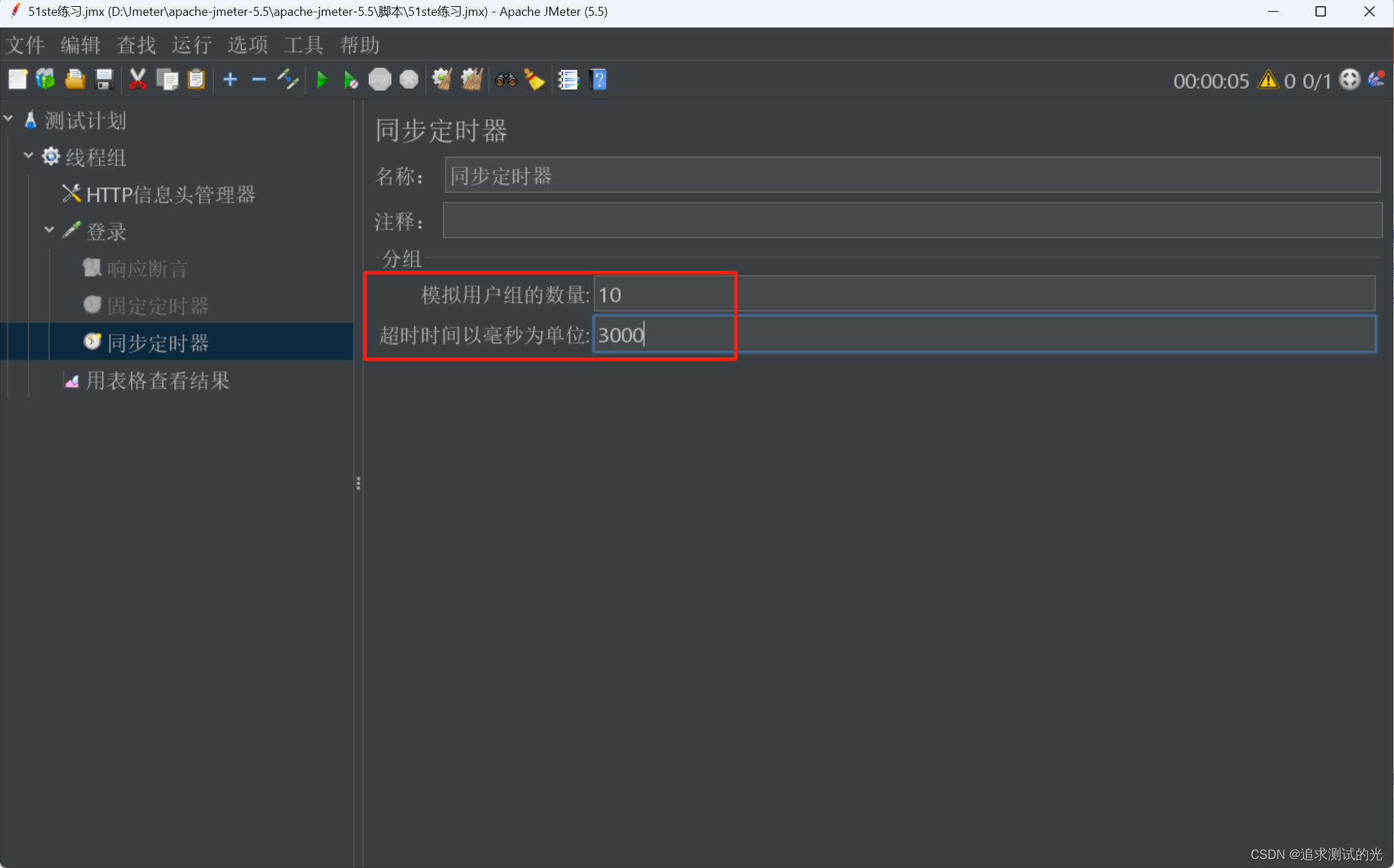Open the Function helper dialog icon

(569, 80)
